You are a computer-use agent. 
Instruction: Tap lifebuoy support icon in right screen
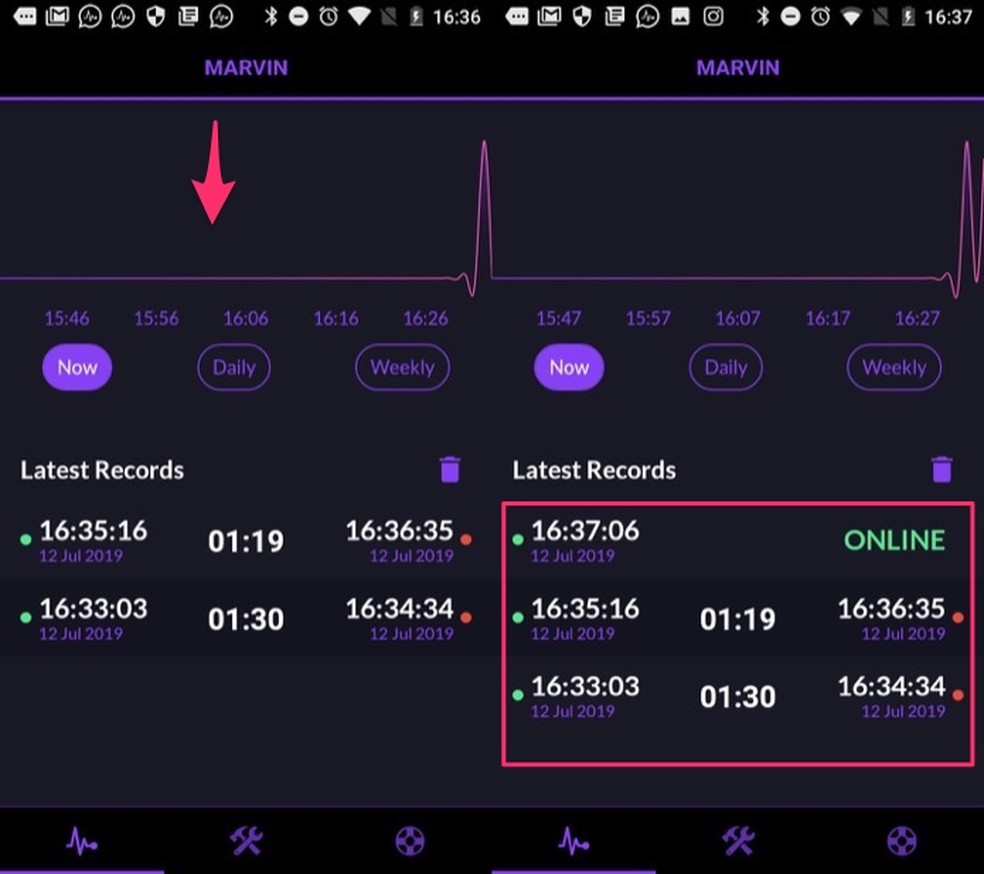point(902,841)
